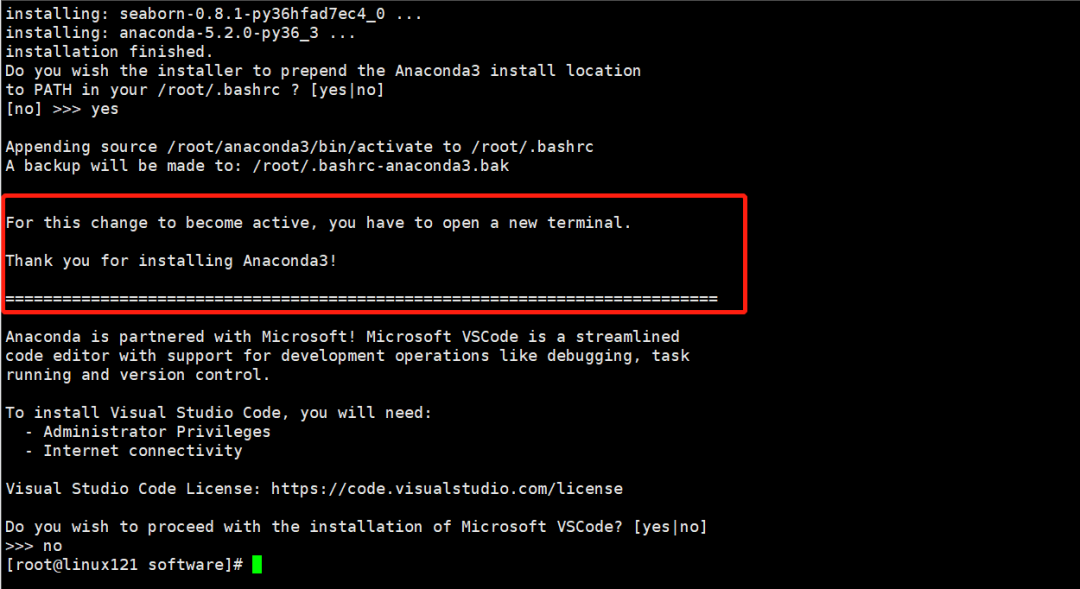
Task: Click the 'Administrator Privileges' bullet item
Action: [157, 432]
